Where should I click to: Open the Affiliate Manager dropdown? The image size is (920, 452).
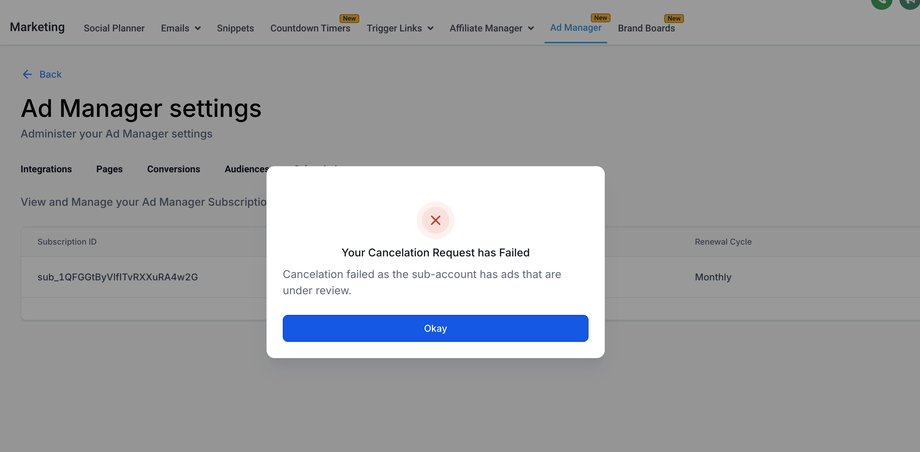491,28
